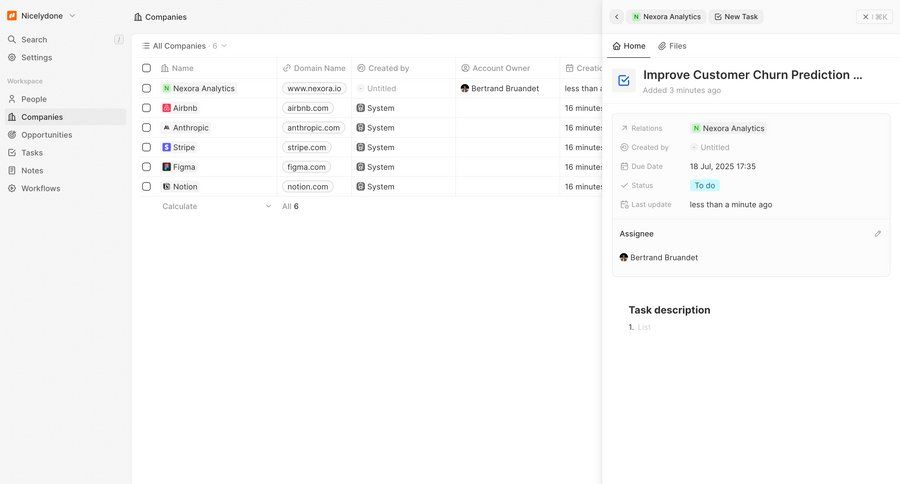Click the Task description heading
The height and width of the screenshot is (484, 900).
point(669,310)
